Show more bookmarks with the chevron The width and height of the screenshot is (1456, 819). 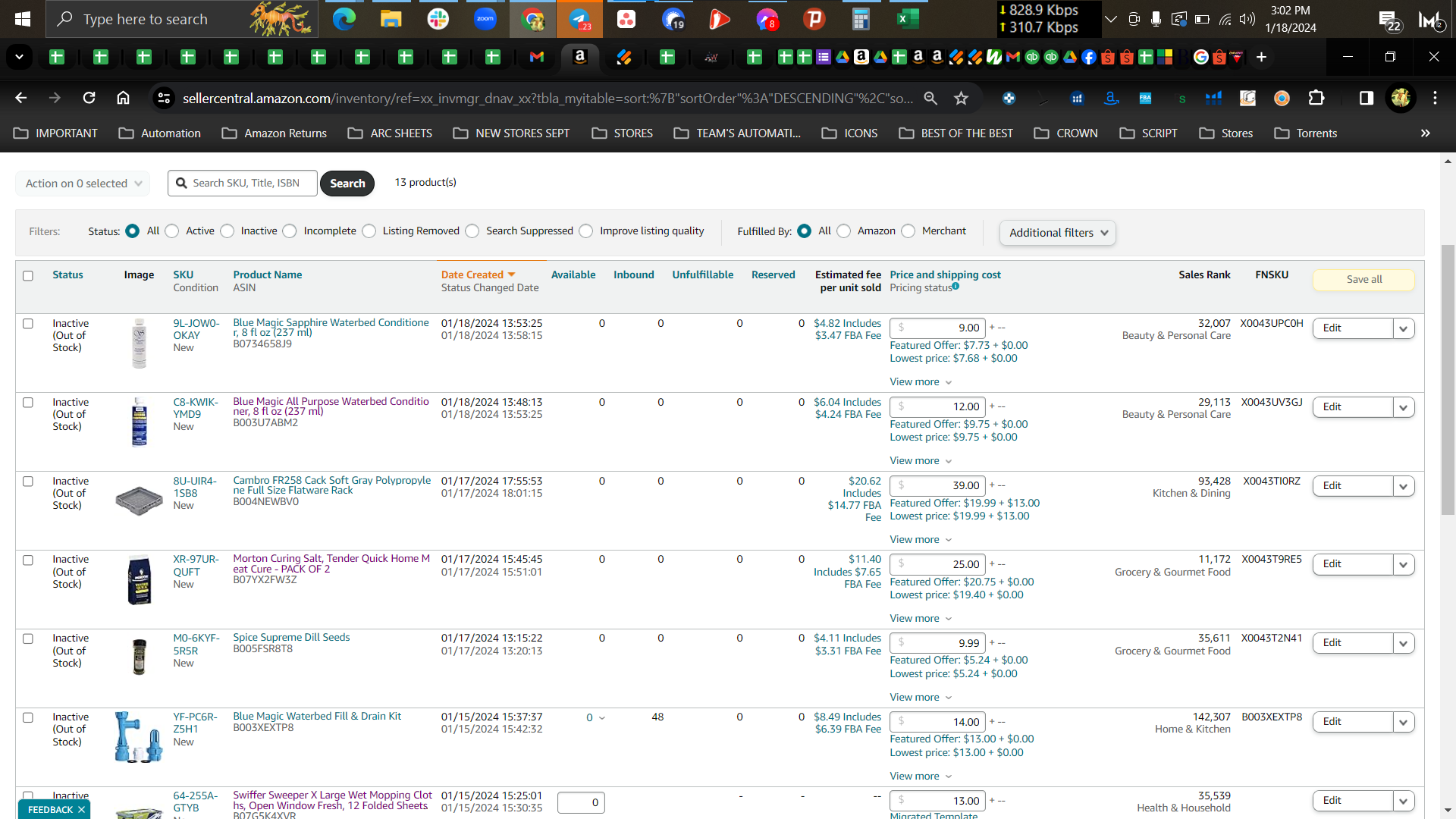click(x=1426, y=133)
